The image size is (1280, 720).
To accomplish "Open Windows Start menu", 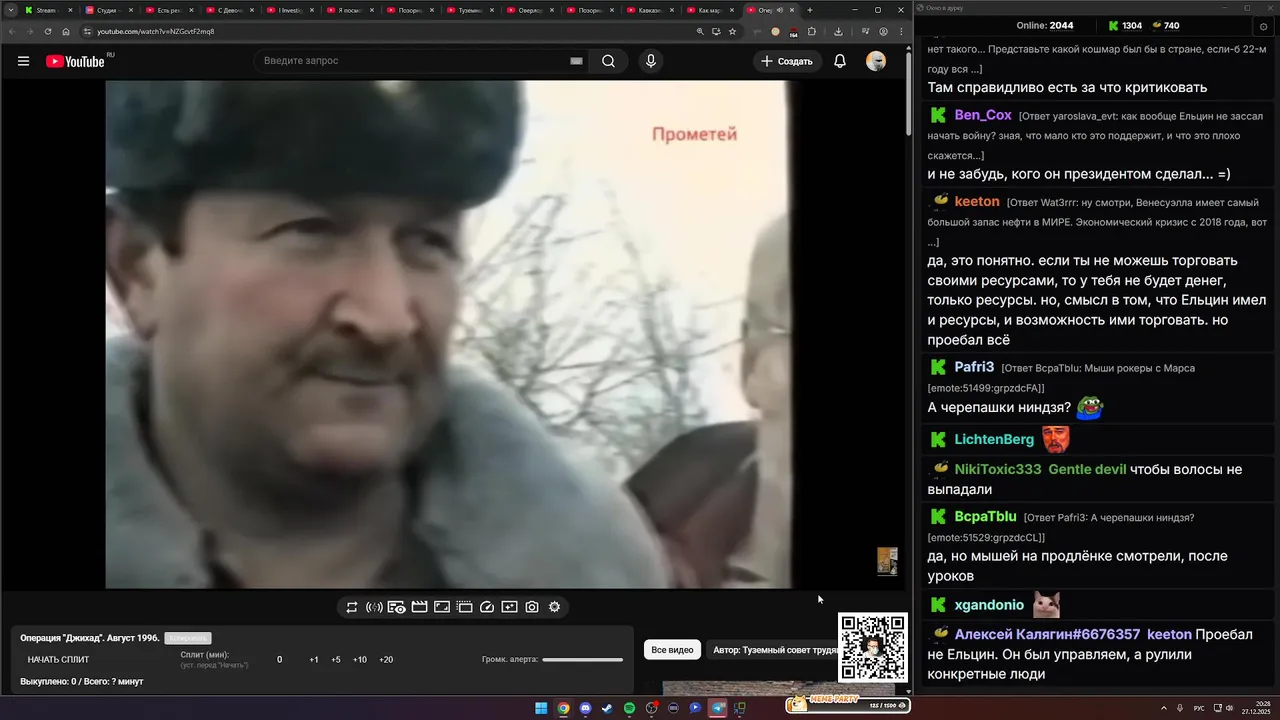I will click(541, 708).
